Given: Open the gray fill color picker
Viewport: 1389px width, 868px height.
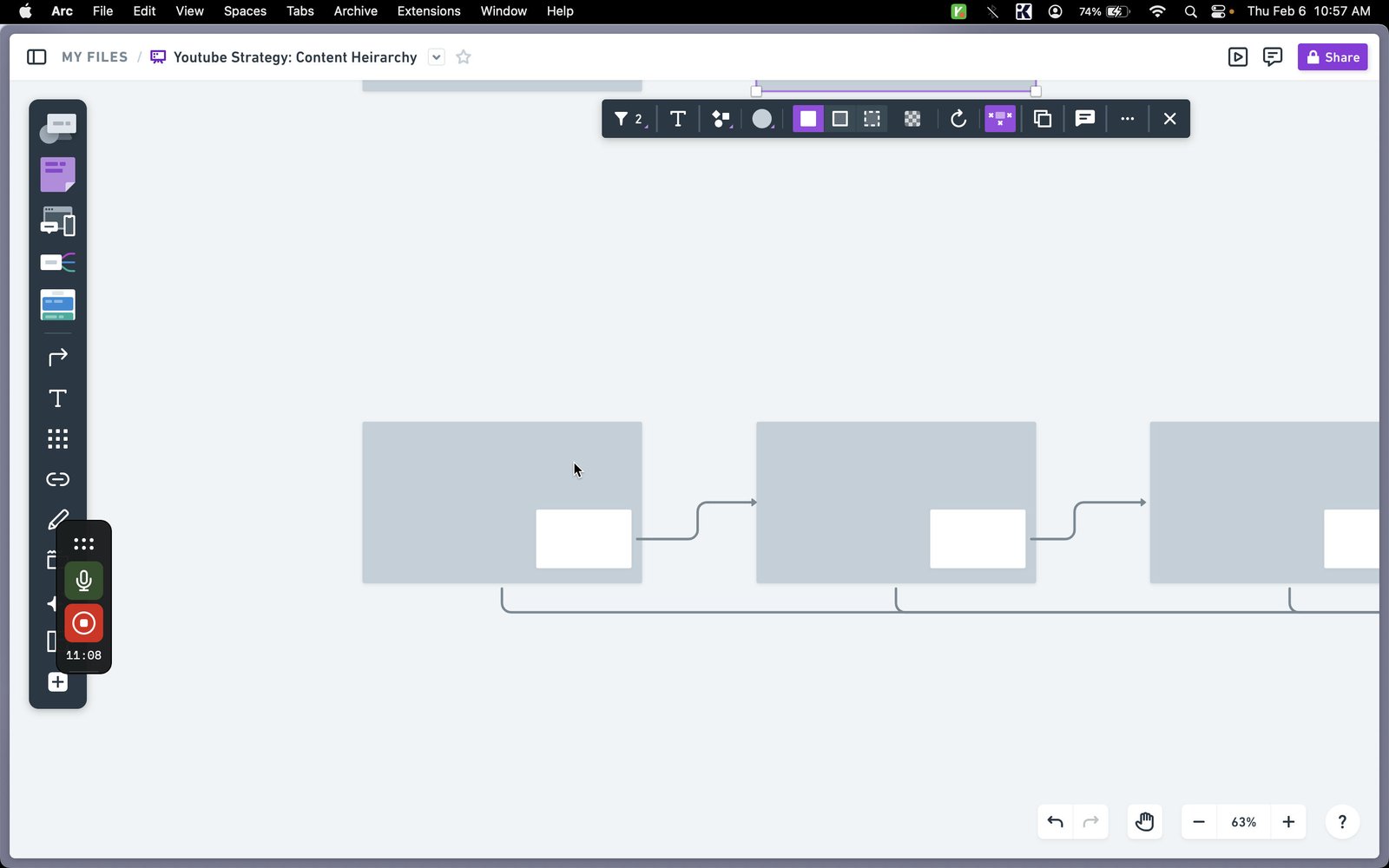Looking at the screenshot, I should [762, 119].
